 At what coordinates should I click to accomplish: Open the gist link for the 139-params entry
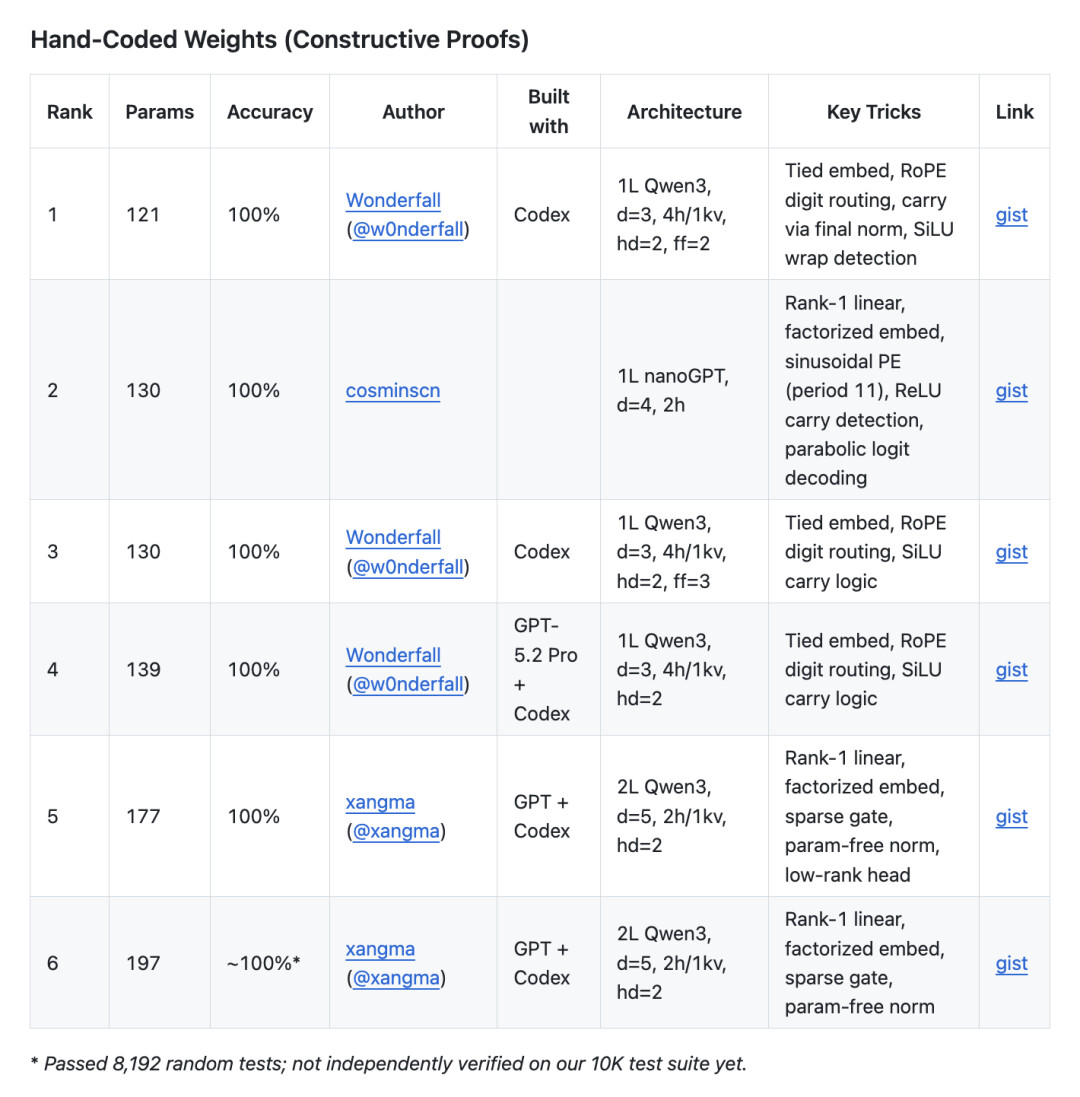tap(1011, 670)
